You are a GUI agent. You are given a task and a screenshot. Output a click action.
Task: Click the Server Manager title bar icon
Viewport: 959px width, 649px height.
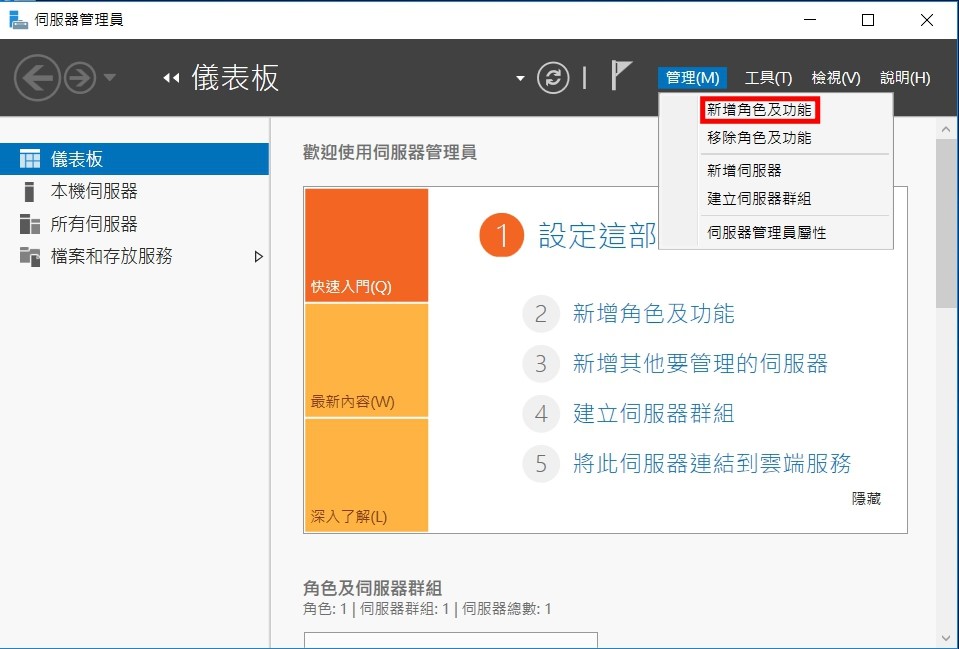point(18,20)
